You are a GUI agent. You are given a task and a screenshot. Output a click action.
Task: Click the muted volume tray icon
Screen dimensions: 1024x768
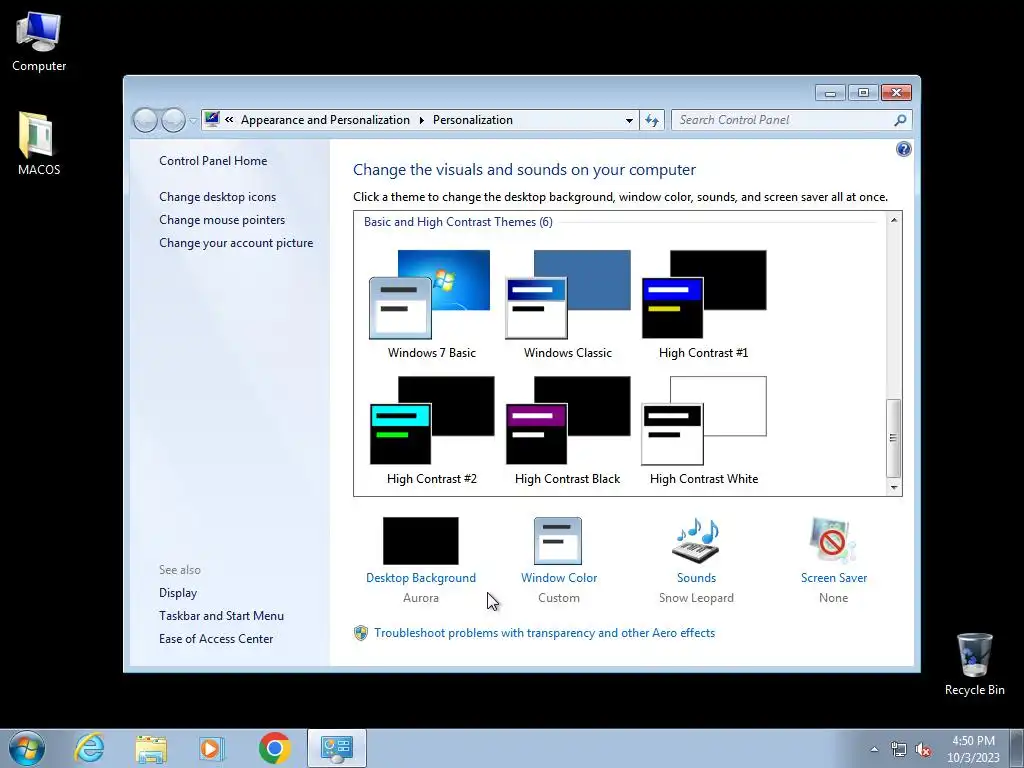(x=923, y=749)
